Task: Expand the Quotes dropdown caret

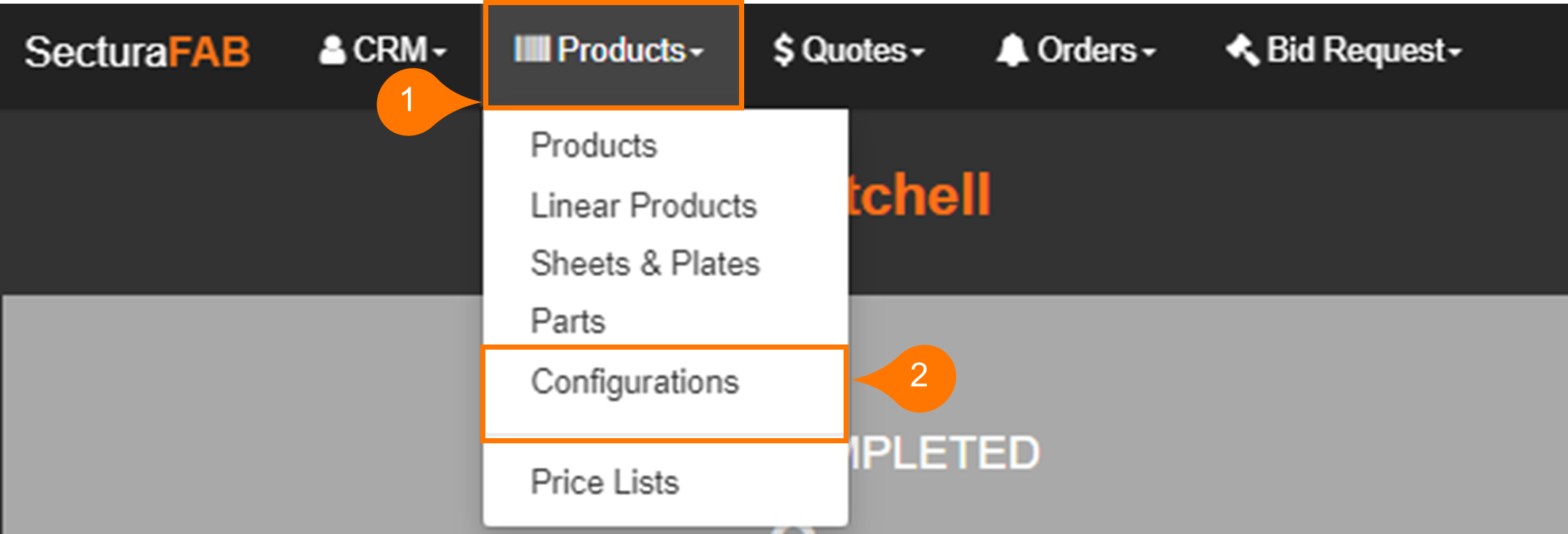Action: (918, 53)
